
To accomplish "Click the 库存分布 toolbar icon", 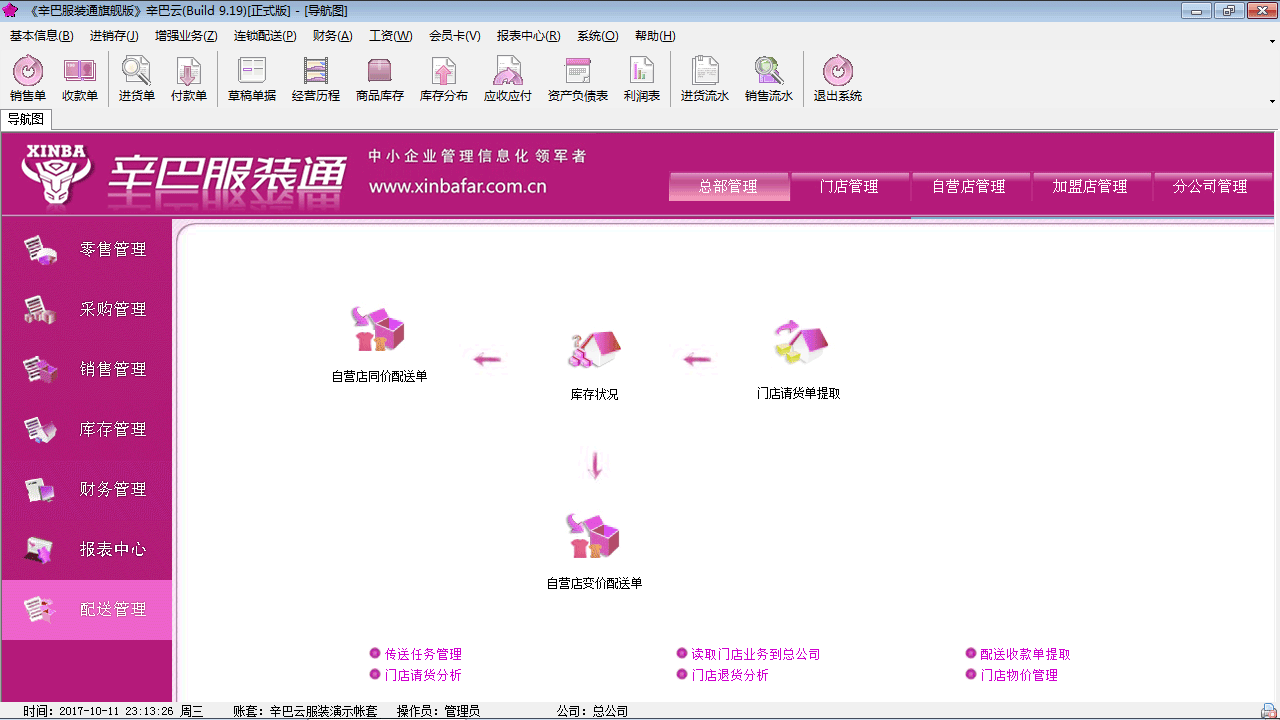I will [444, 79].
